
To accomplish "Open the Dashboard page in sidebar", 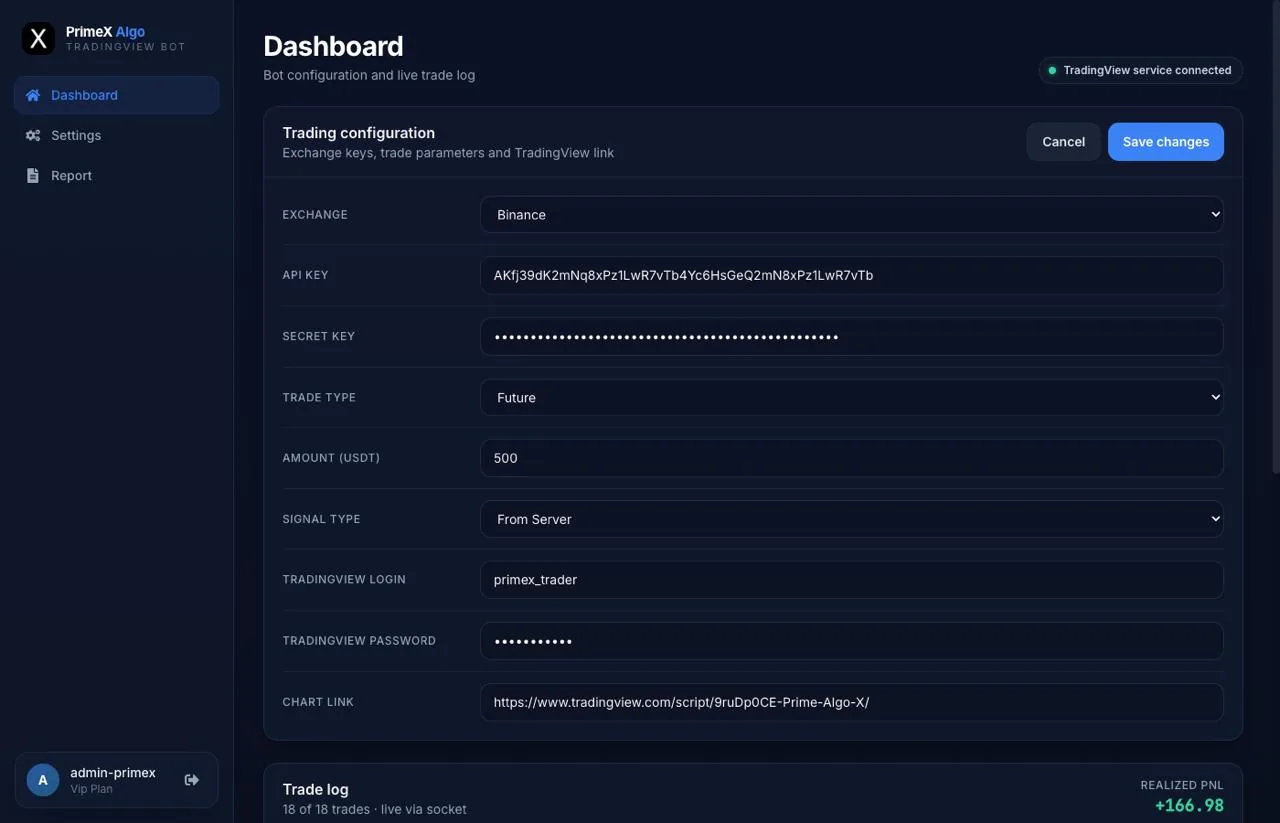I will 117,95.
